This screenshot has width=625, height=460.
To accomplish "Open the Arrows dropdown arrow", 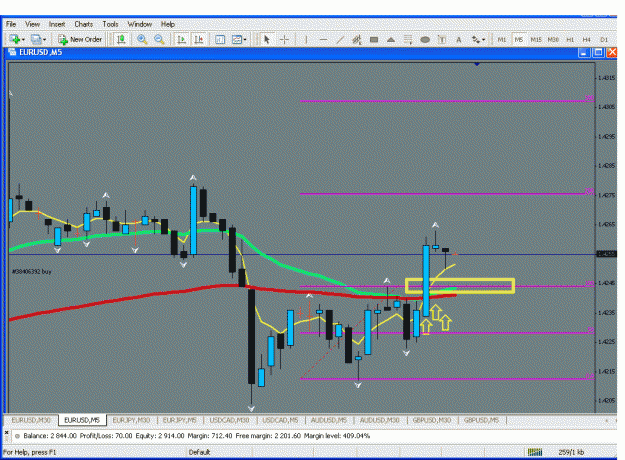I will click(x=483, y=39).
